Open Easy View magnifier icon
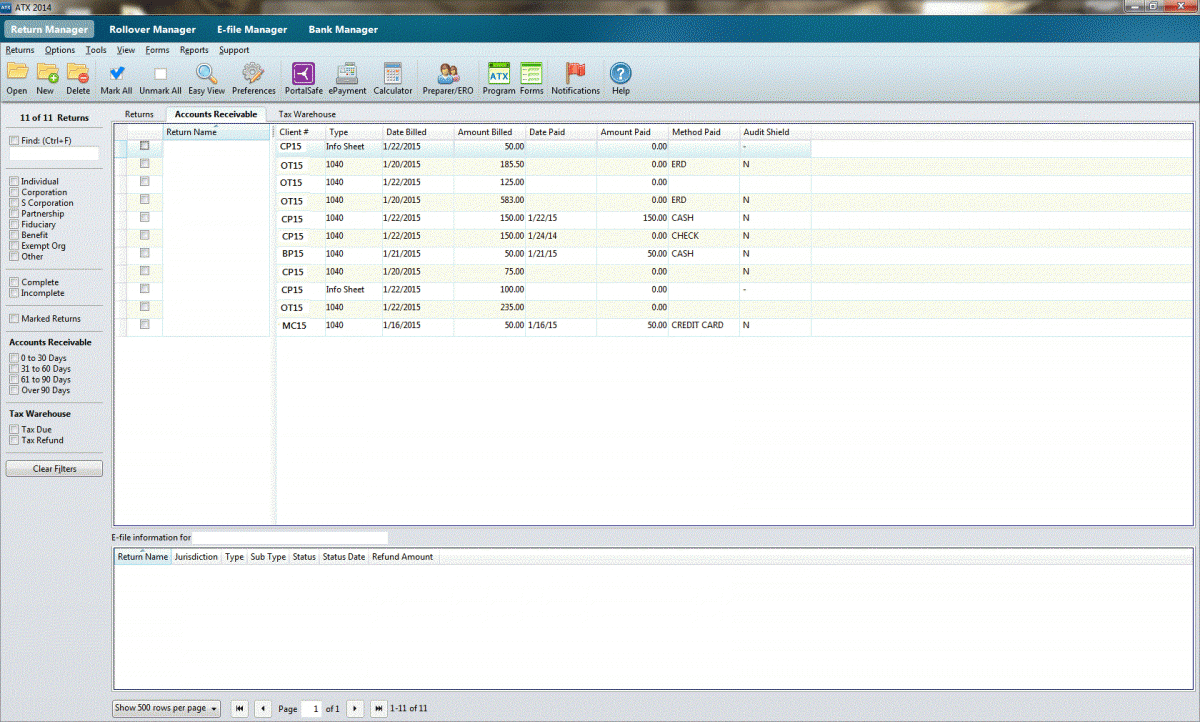Image resolution: width=1200 pixels, height=722 pixels. tap(206, 73)
